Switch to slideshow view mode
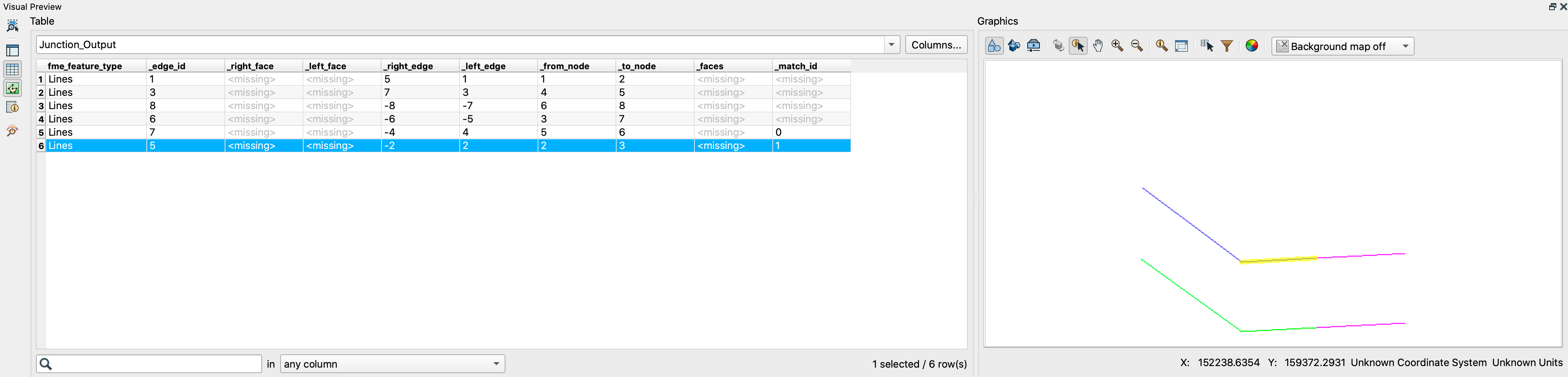Image resolution: width=1568 pixels, height=377 pixels. click(x=1034, y=46)
